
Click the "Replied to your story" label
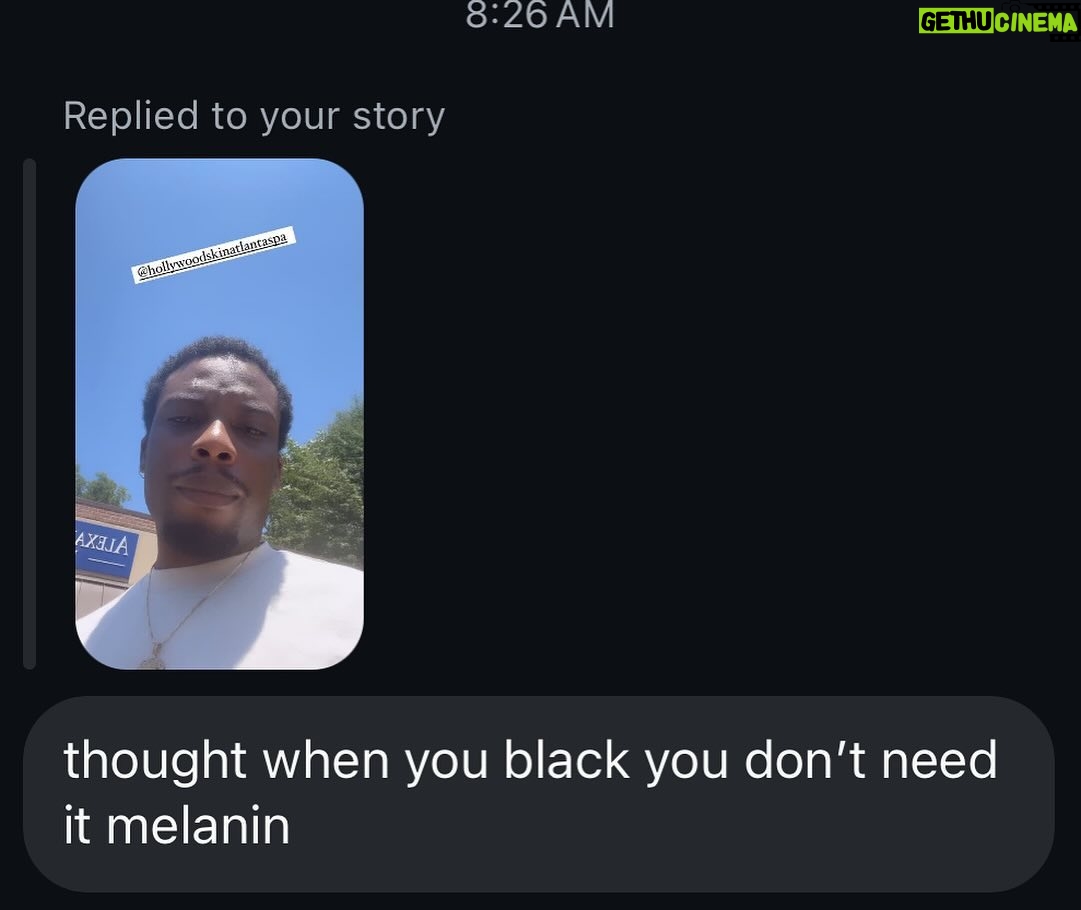tap(254, 115)
